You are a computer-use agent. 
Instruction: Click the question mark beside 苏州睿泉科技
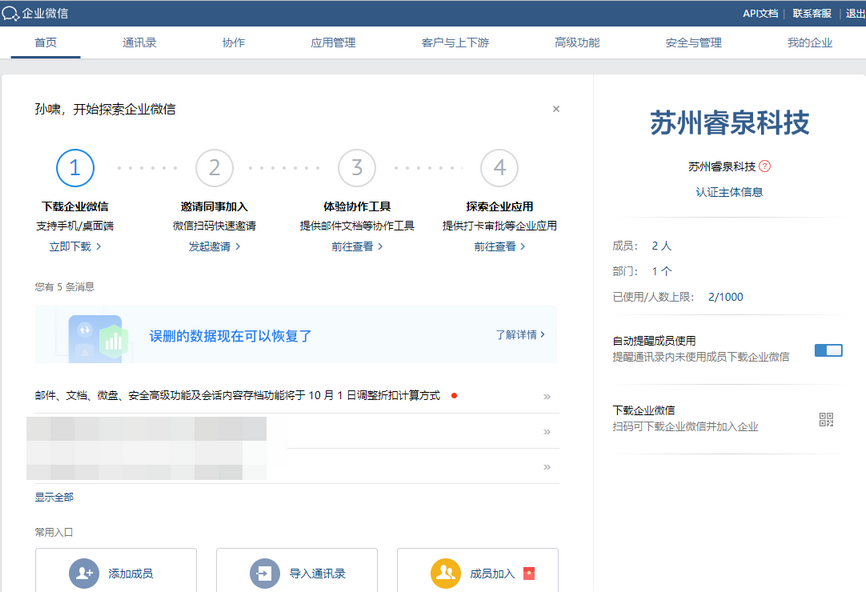765,166
